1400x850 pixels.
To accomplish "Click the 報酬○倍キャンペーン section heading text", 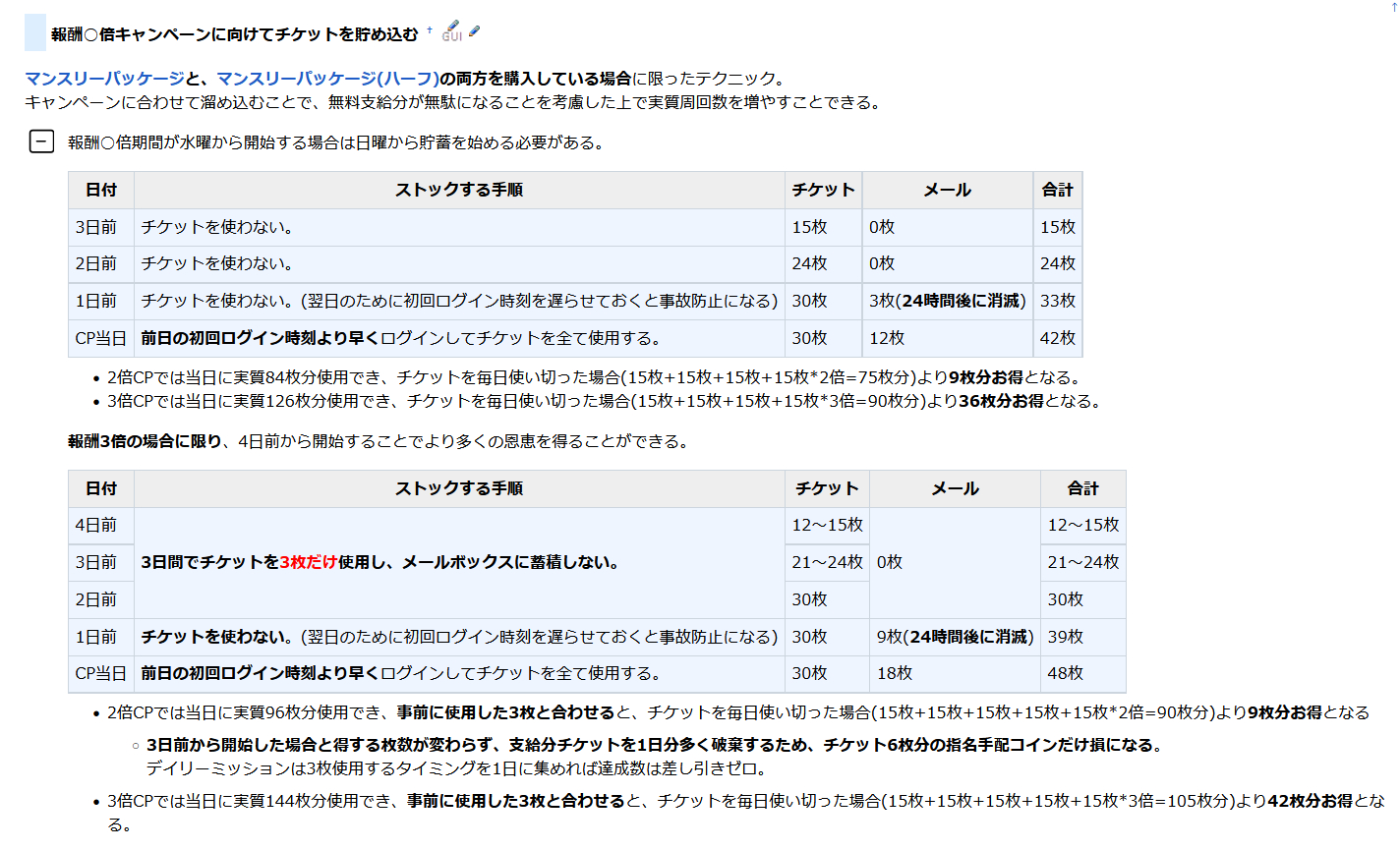I will pos(235,34).
